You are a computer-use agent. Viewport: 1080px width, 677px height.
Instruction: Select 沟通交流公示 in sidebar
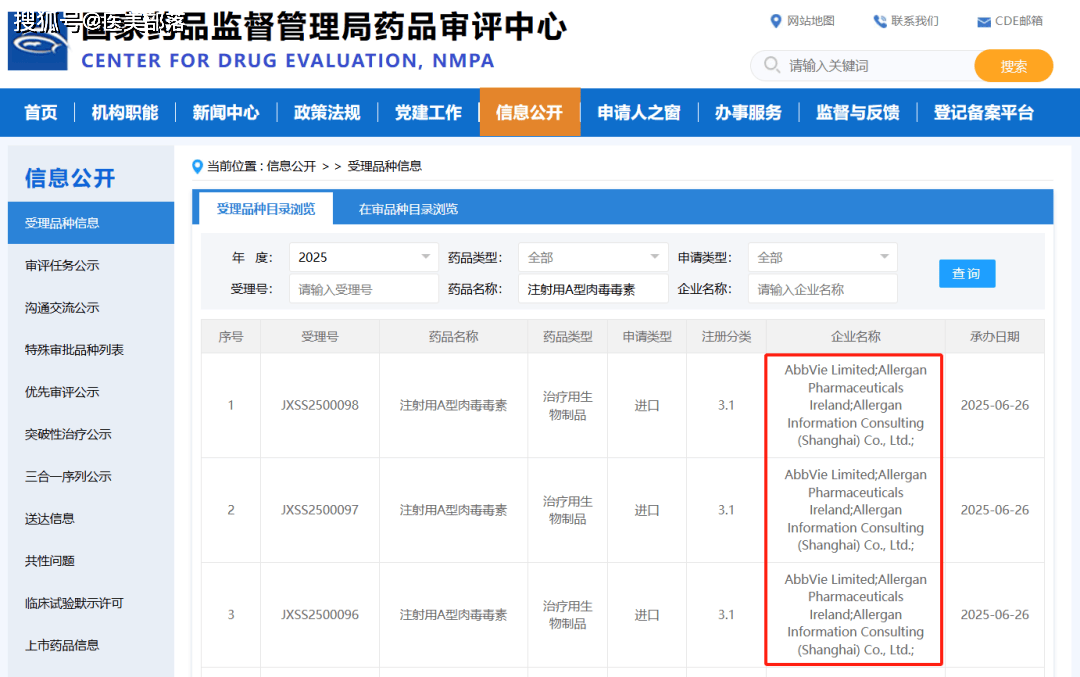point(62,308)
